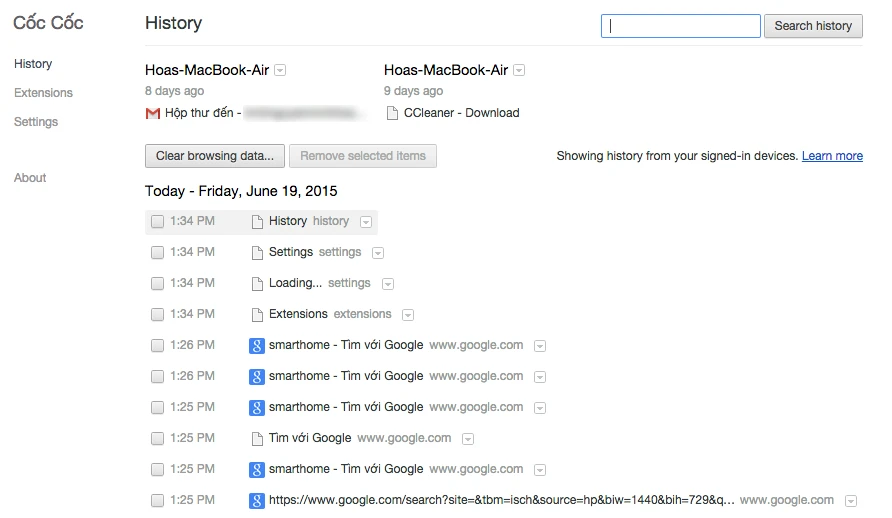The image size is (892, 518).
Task: Click the page icon beside the Loading... entry
Action: click(x=257, y=284)
